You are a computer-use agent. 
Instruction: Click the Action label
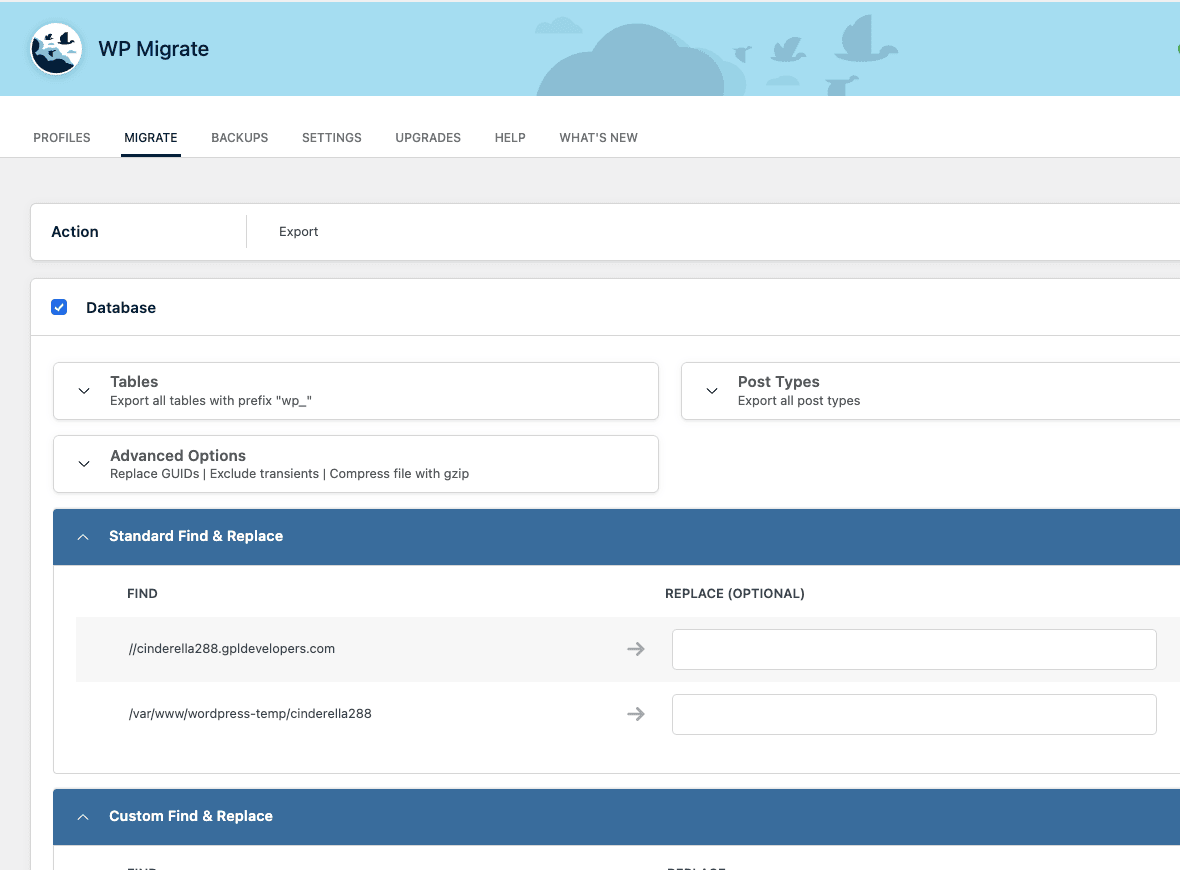coord(75,232)
